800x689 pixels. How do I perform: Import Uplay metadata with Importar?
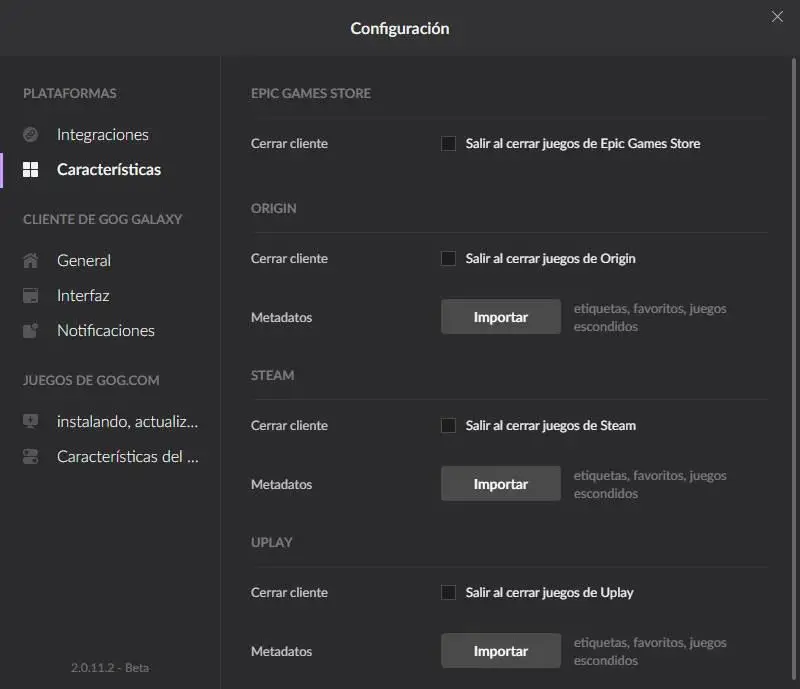501,651
